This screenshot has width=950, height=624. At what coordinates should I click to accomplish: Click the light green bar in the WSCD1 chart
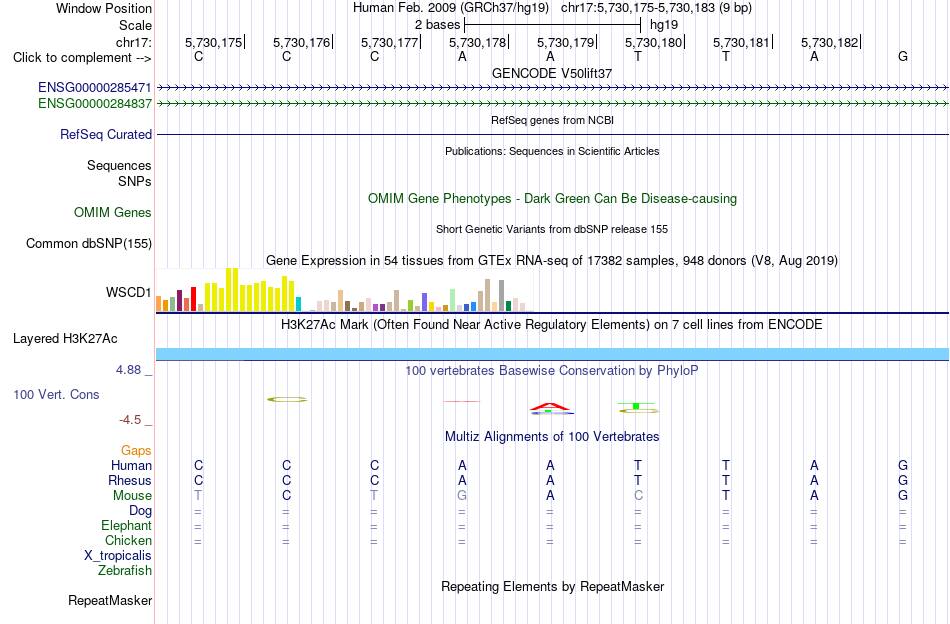click(452, 300)
